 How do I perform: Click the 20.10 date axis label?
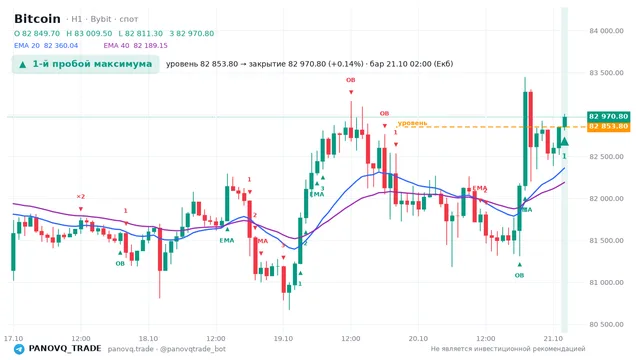pyautogui.click(x=418, y=339)
